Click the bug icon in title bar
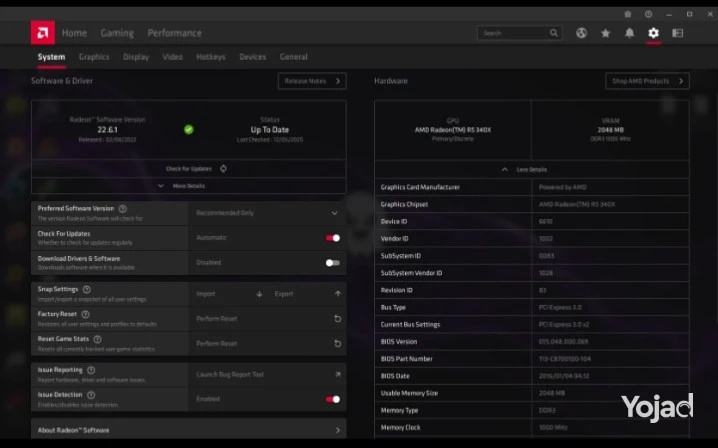718x448 pixels. tap(628, 14)
